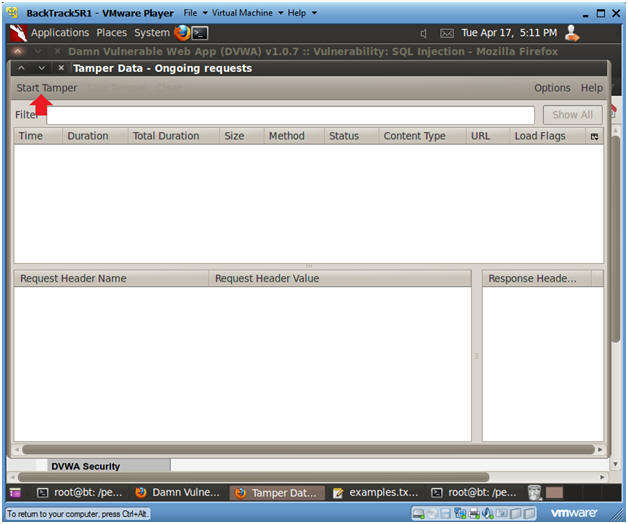The height and width of the screenshot is (524, 628).
Task: Click the VMware printer status icon
Action: [474, 514]
